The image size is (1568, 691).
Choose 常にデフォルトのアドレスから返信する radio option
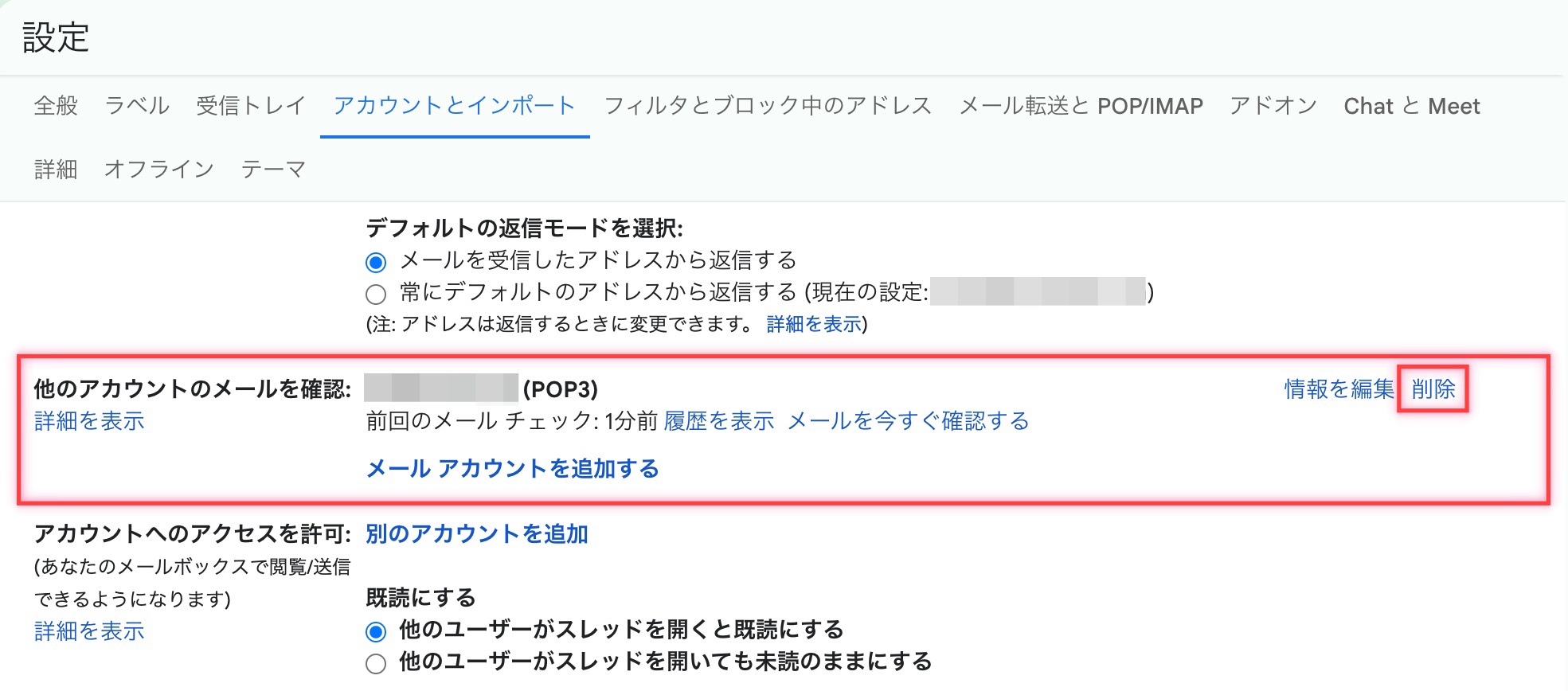click(x=376, y=295)
